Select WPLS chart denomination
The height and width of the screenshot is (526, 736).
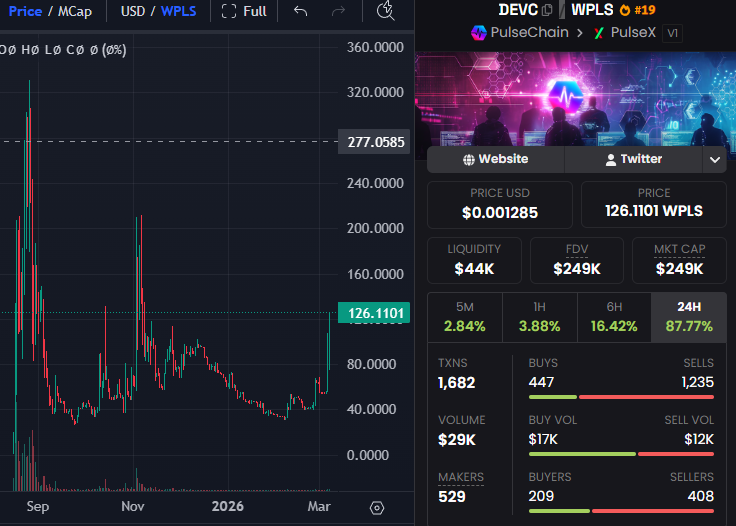point(178,11)
